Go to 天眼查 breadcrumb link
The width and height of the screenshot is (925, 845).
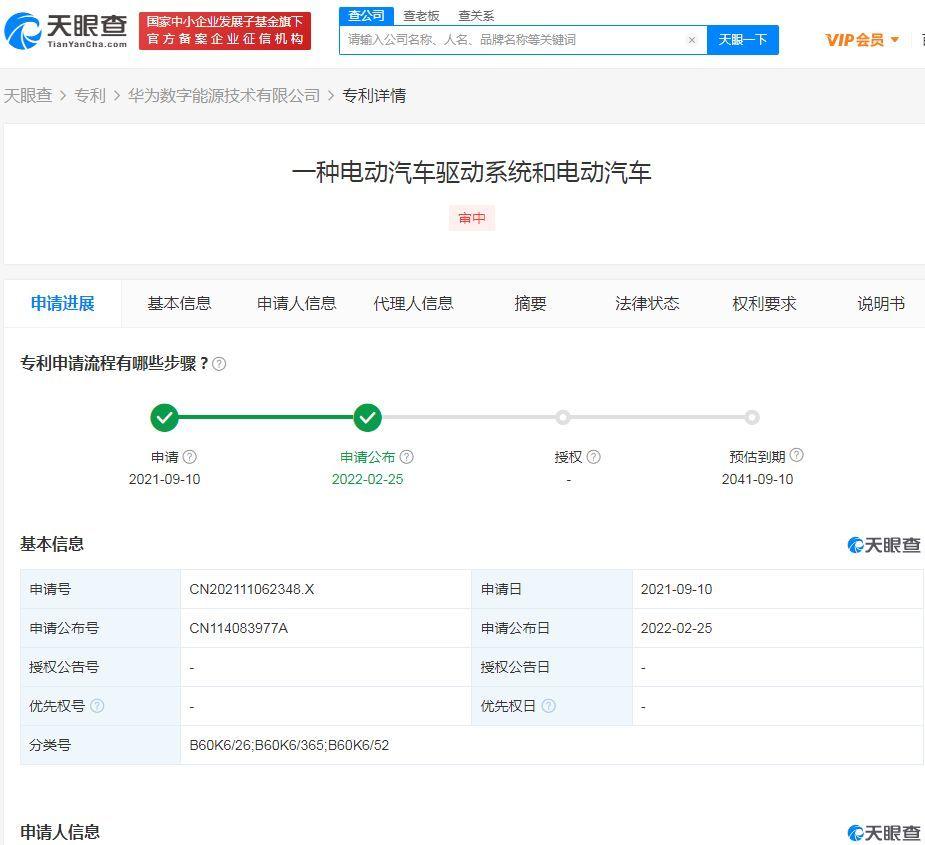[x=28, y=96]
